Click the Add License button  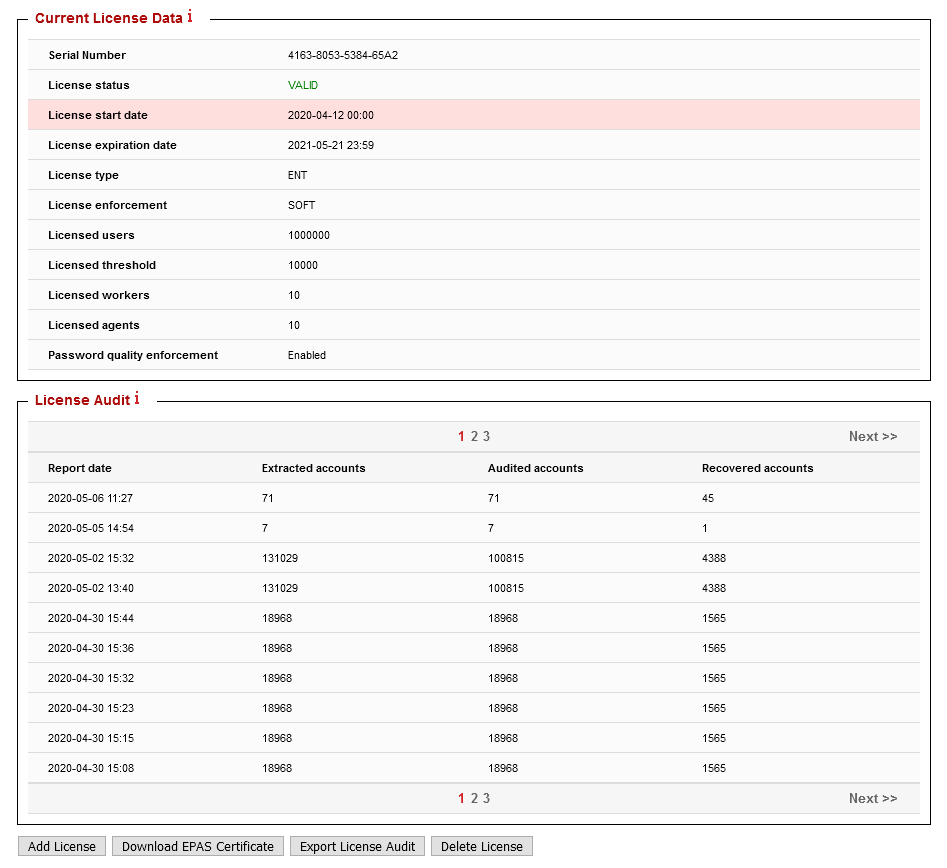61,845
